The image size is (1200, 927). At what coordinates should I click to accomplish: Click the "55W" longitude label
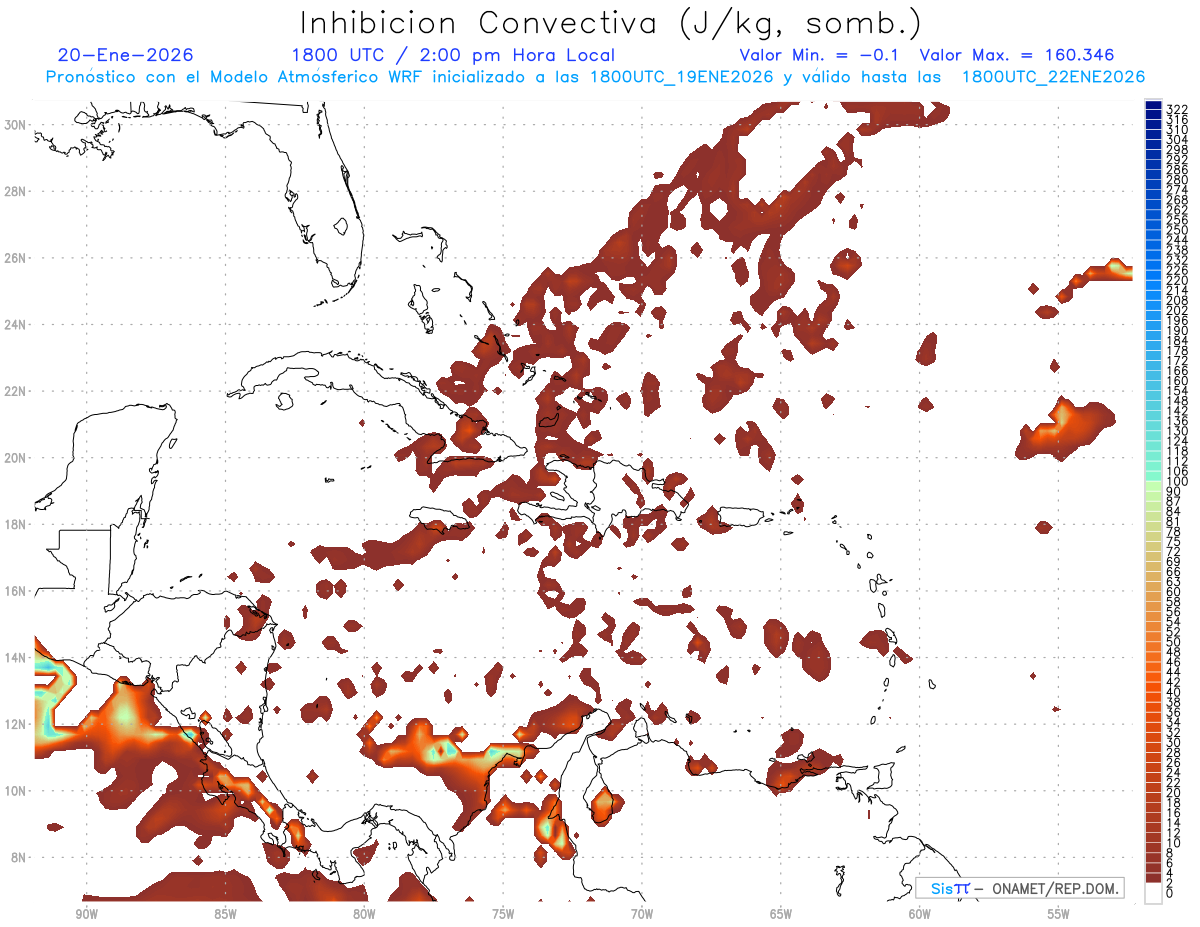point(1059,914)
